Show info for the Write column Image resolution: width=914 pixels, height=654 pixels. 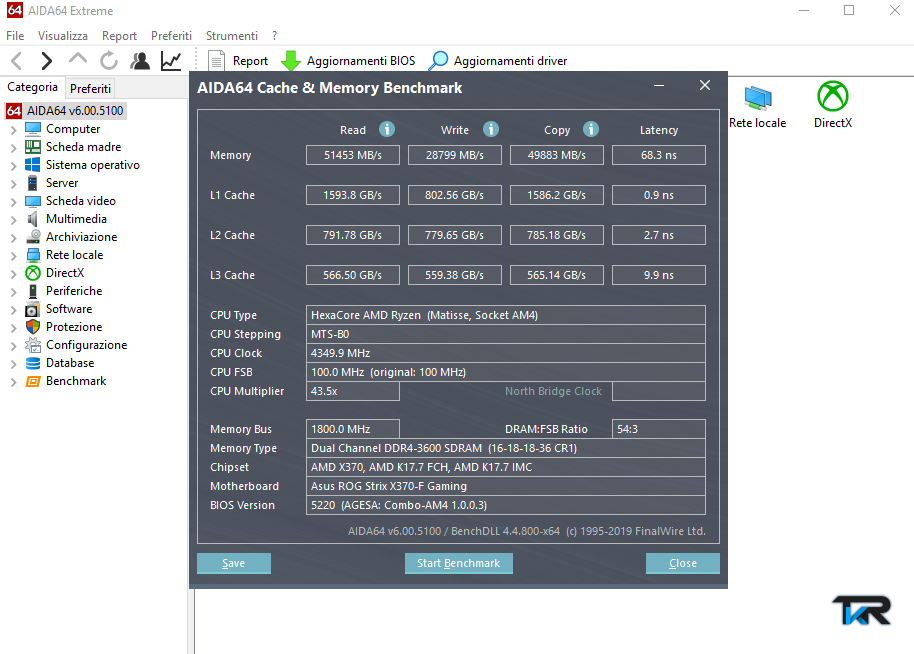pos(491,129)
